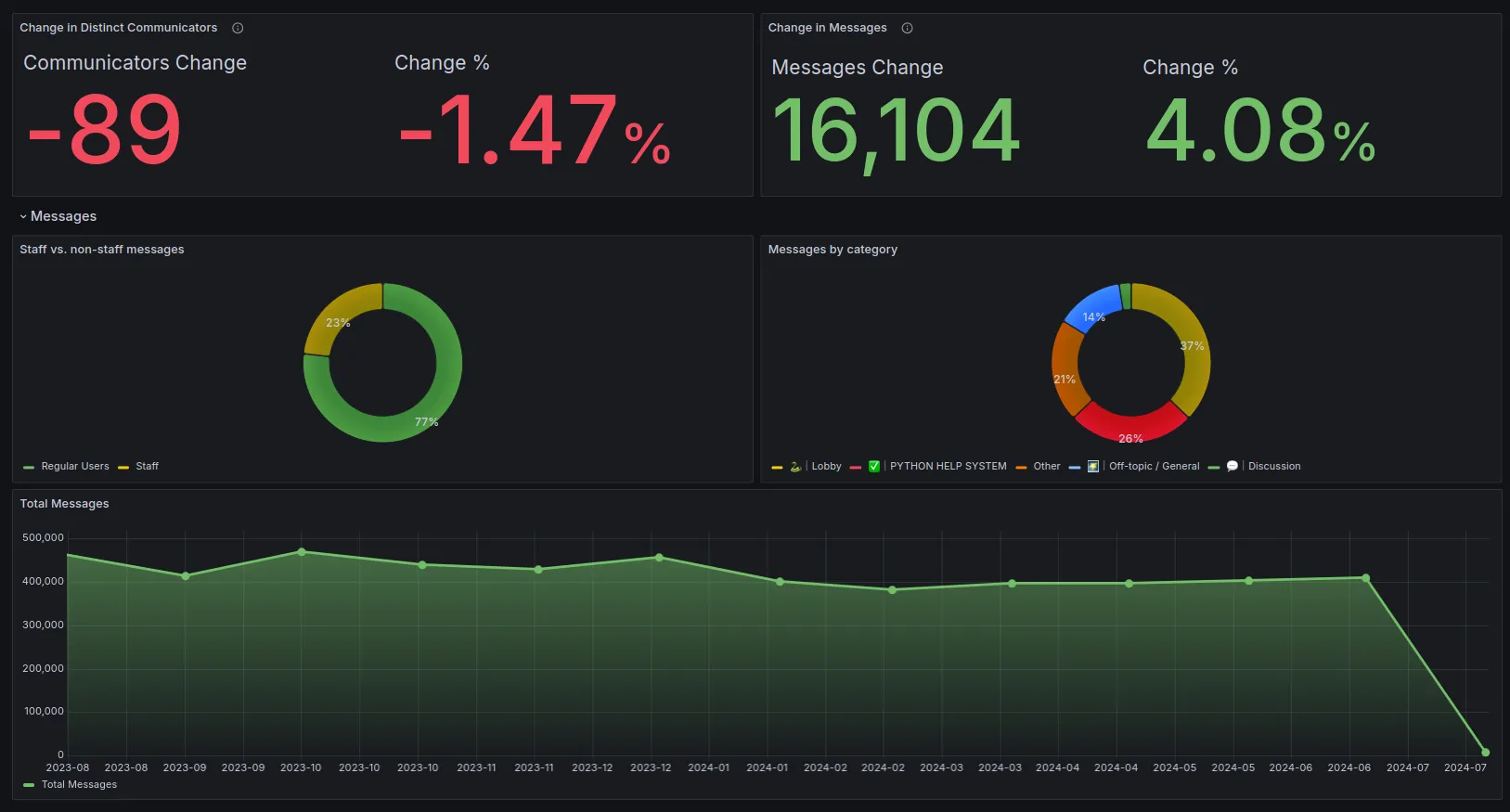Open Staff vs. non-staff messages panel menu
Screen dimensions: 1510x812
[x=102, y=250]
